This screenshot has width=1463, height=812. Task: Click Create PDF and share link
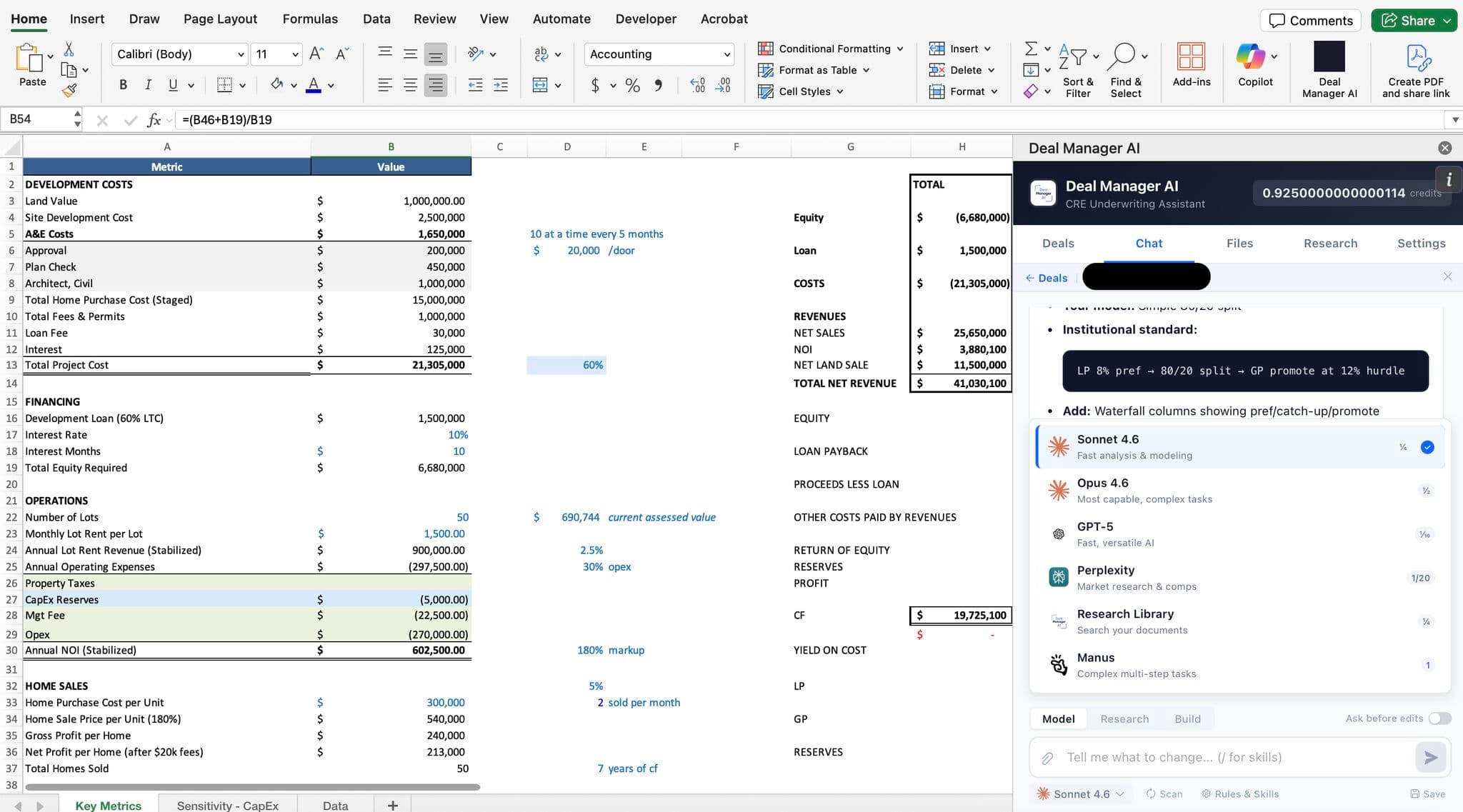click(1416, 70)
